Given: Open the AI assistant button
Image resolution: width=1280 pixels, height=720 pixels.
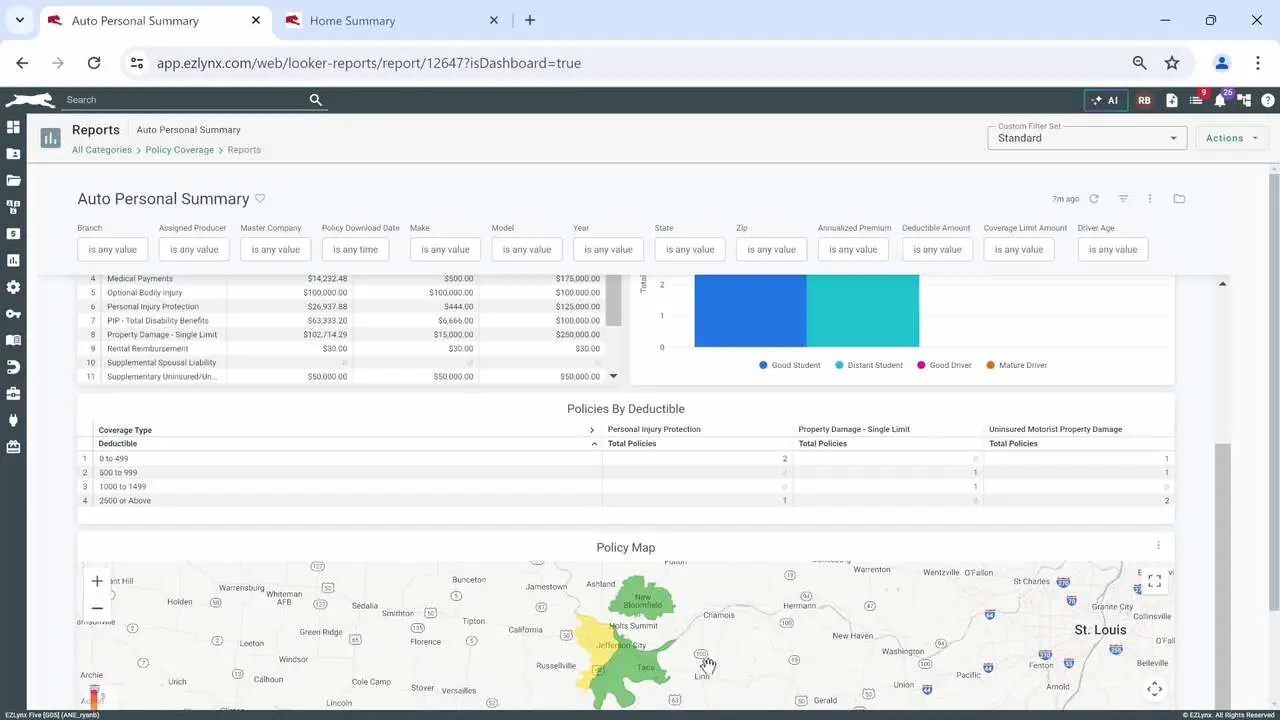Looking at the screenshot, I should tap(1105, 100).
